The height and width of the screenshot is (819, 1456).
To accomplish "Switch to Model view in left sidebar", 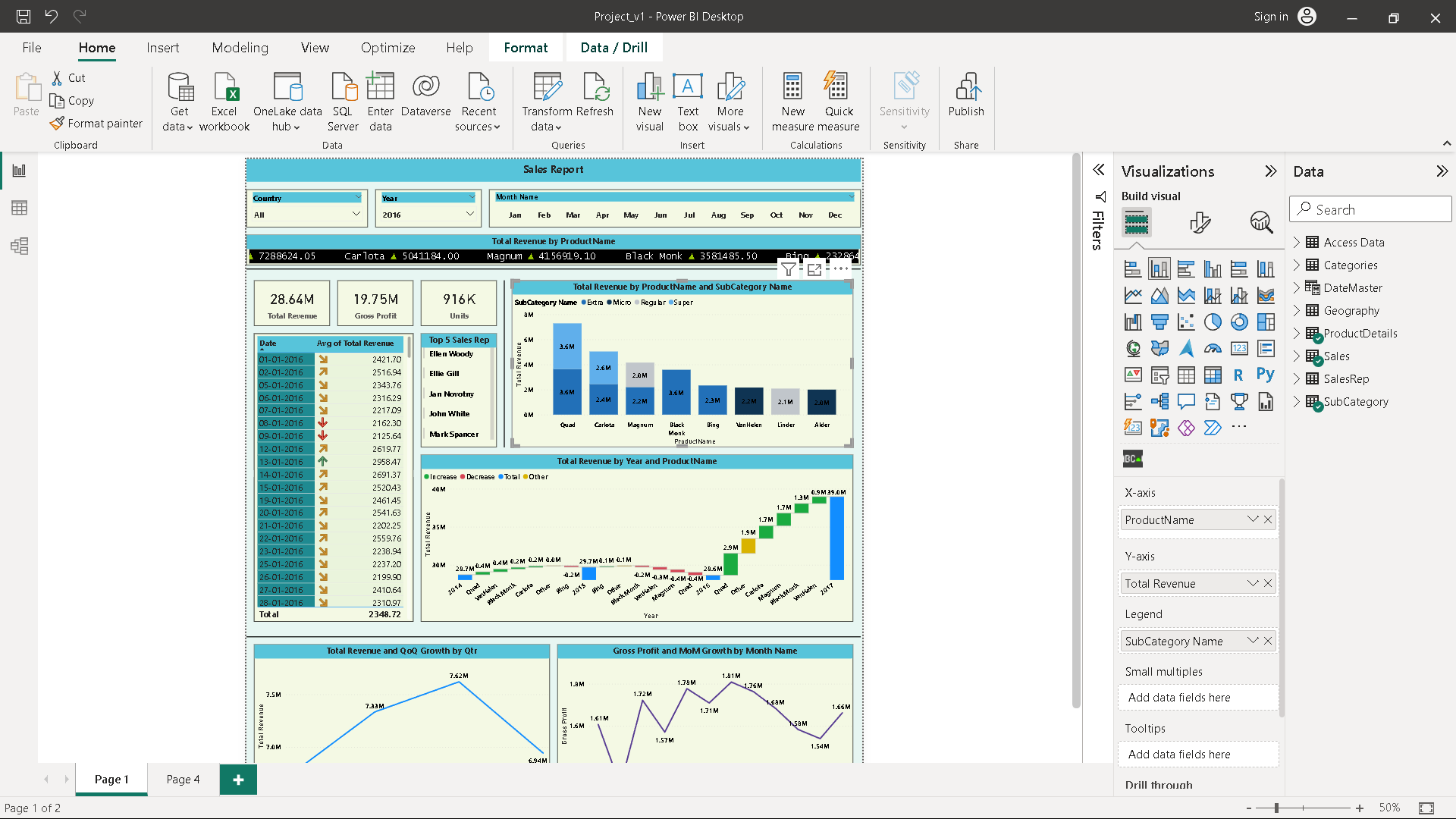I will [19, 244].
